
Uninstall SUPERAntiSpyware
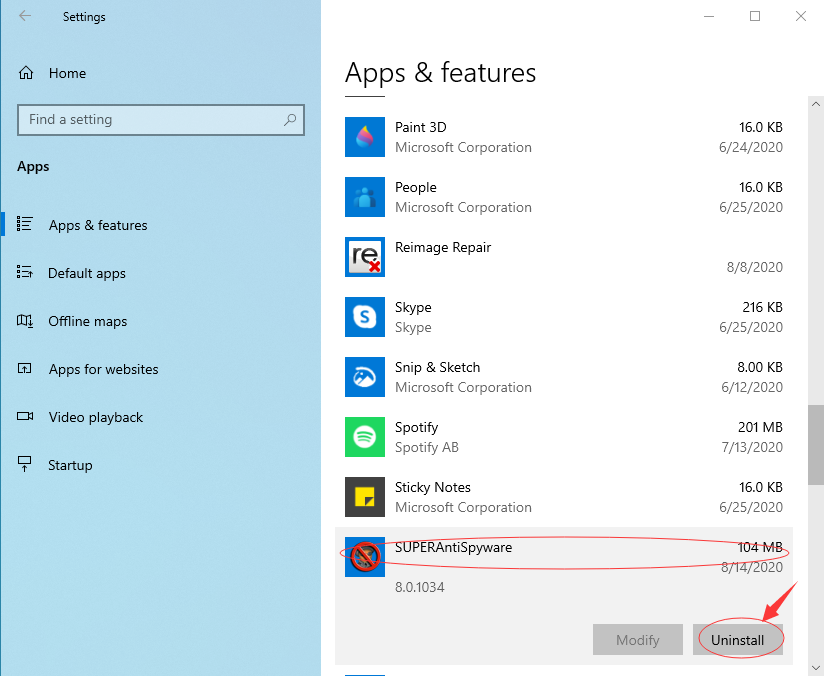click(738, 640)
